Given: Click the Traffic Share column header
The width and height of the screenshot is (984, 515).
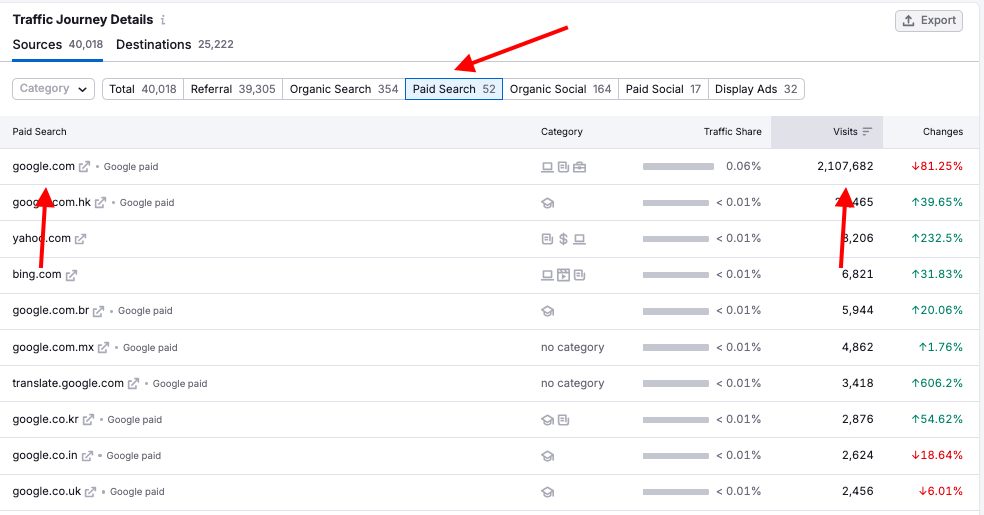Looking at the screenshot, I should point(732,132).
